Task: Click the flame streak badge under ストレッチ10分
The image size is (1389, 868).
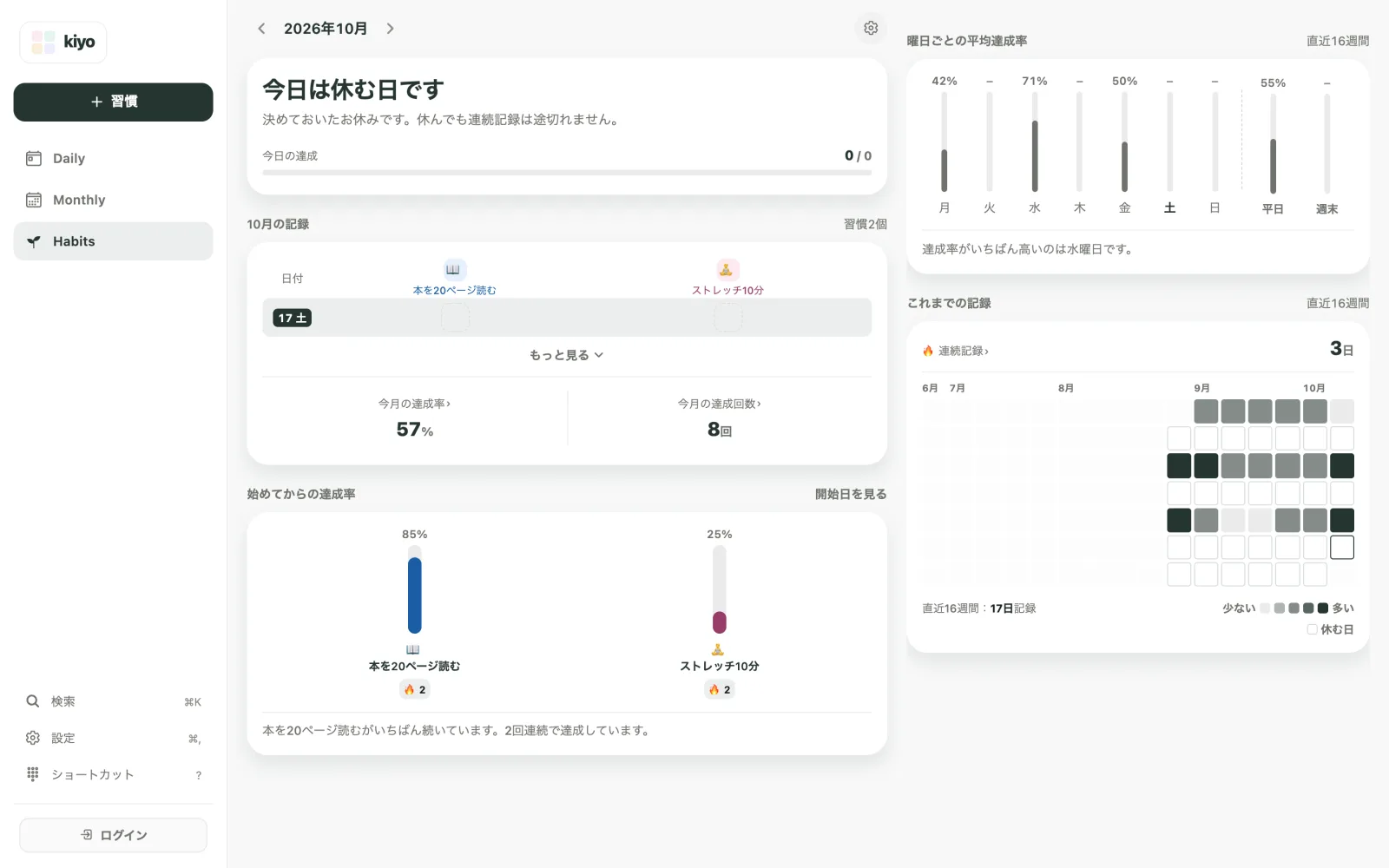Action: click(720, 689)
